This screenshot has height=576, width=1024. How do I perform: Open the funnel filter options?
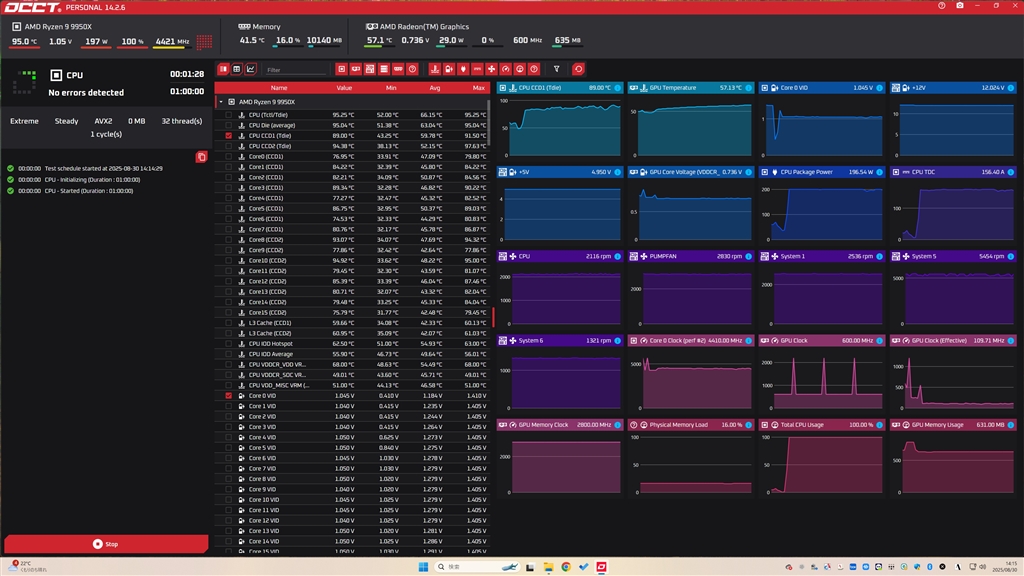pos(556,69)
